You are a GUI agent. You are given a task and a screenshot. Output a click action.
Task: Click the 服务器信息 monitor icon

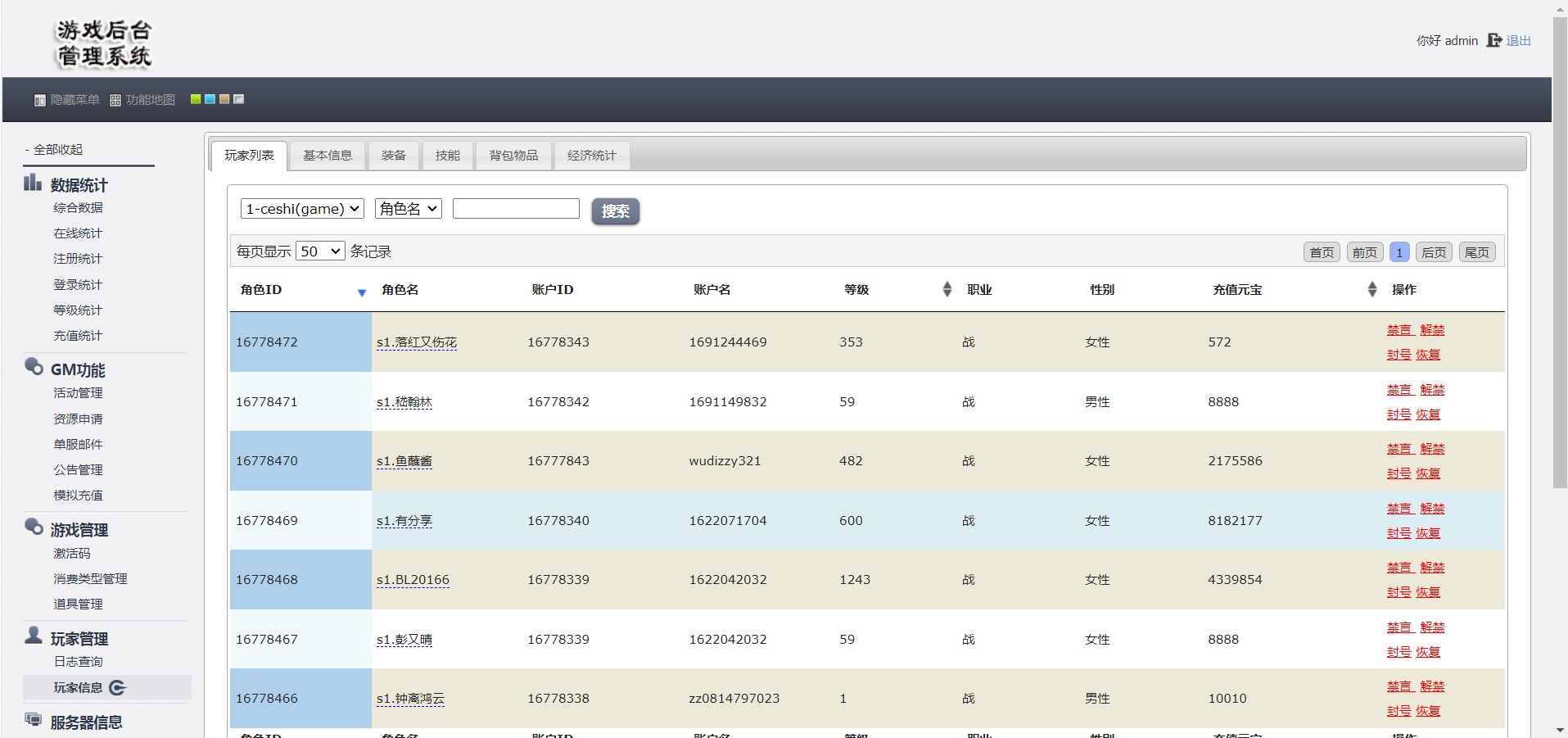34,719
